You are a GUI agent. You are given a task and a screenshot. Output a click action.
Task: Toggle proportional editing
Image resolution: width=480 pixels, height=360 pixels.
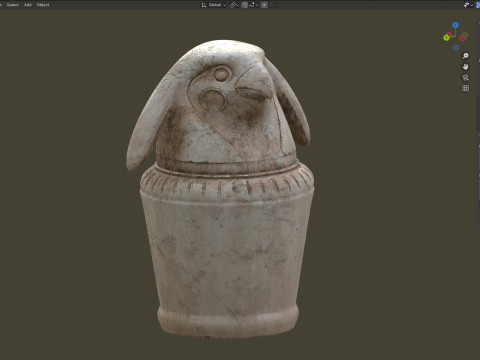(x=264, y=5)
